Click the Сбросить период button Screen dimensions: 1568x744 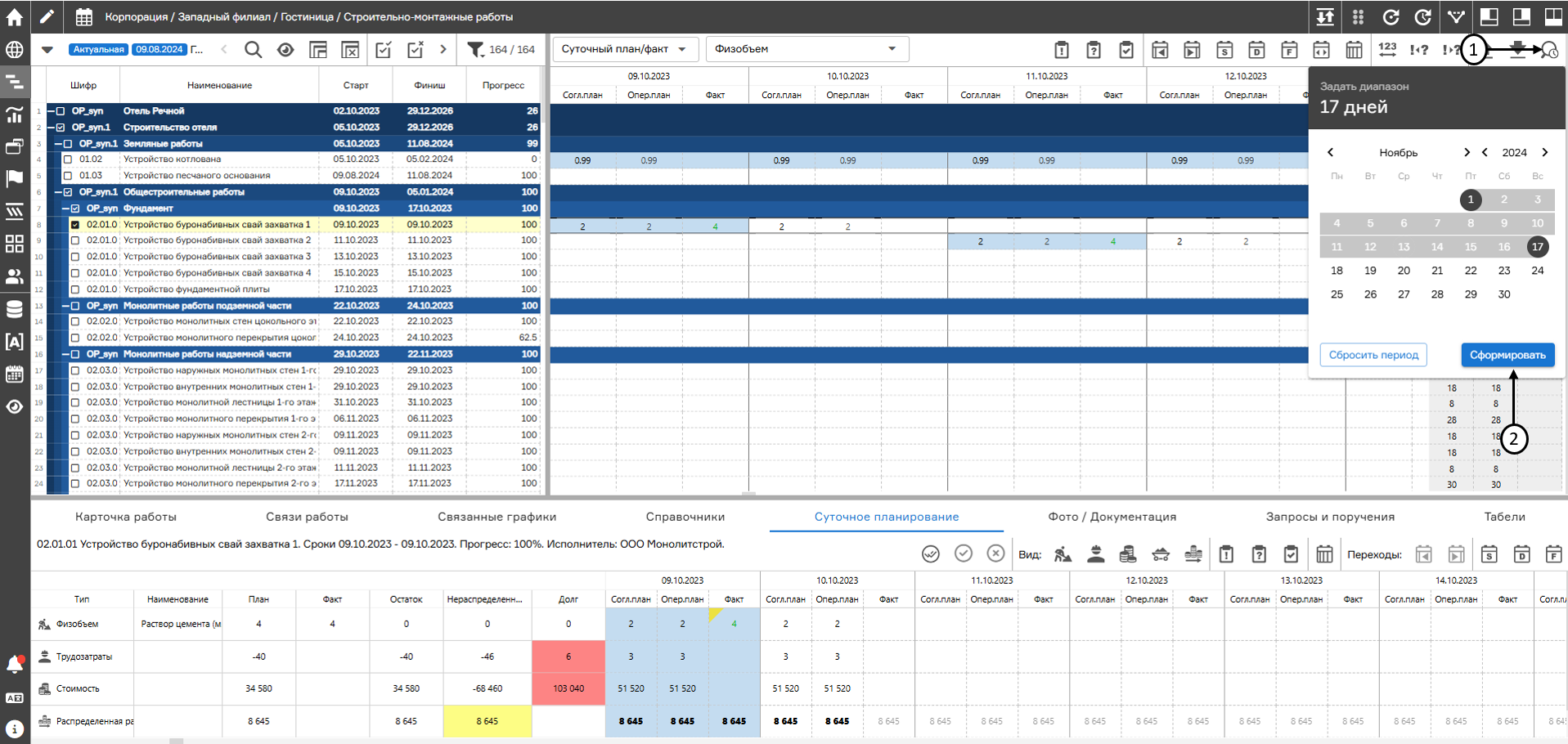point(1373,355)
